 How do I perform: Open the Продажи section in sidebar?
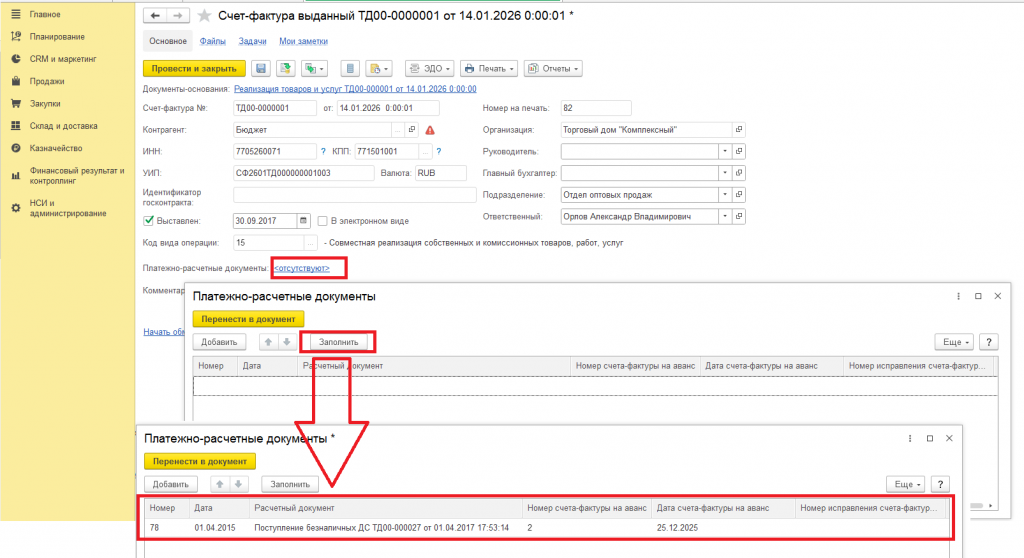pyautogui.click(x=46, y=81)
